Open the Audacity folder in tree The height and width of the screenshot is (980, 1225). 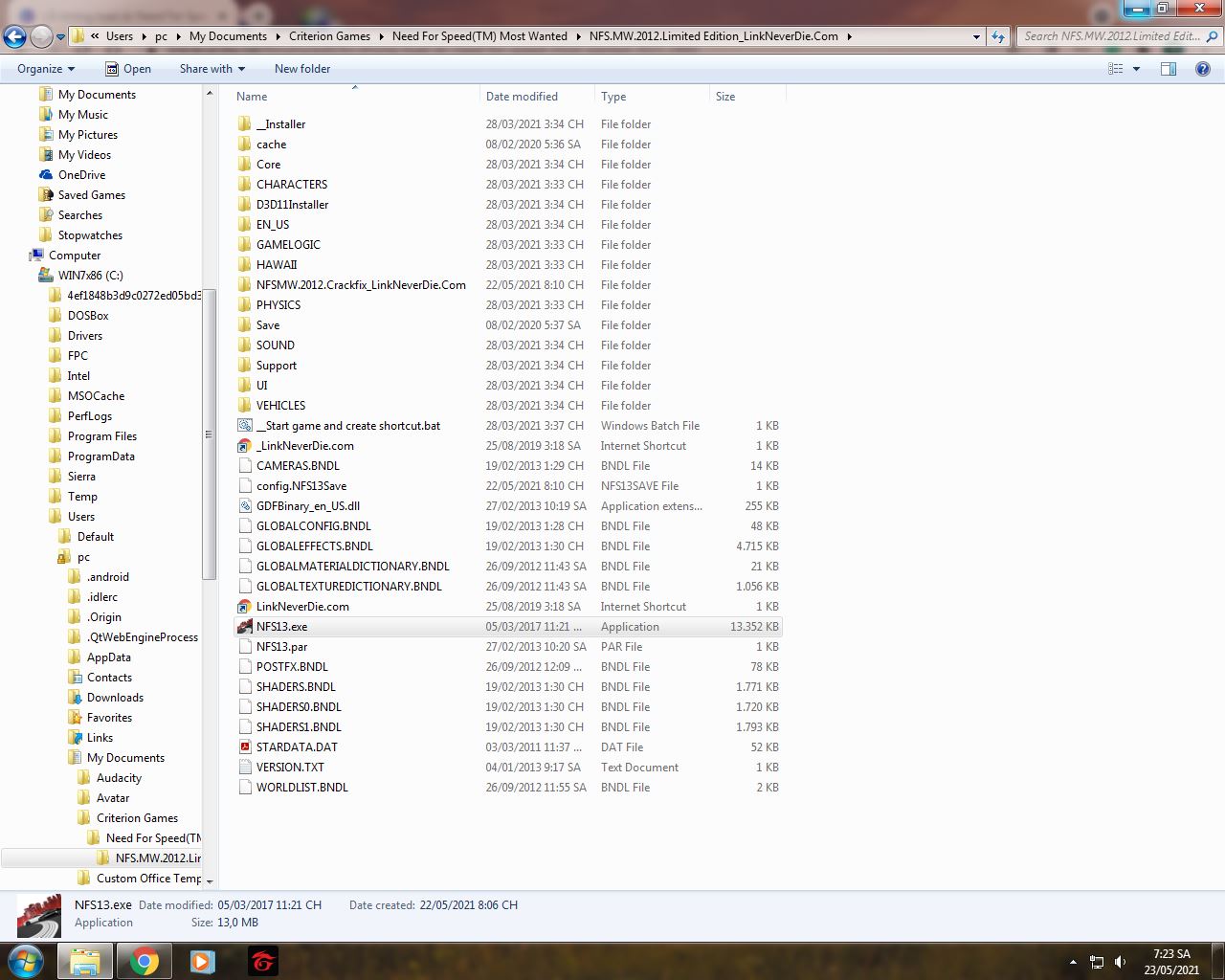click(119, 778)
